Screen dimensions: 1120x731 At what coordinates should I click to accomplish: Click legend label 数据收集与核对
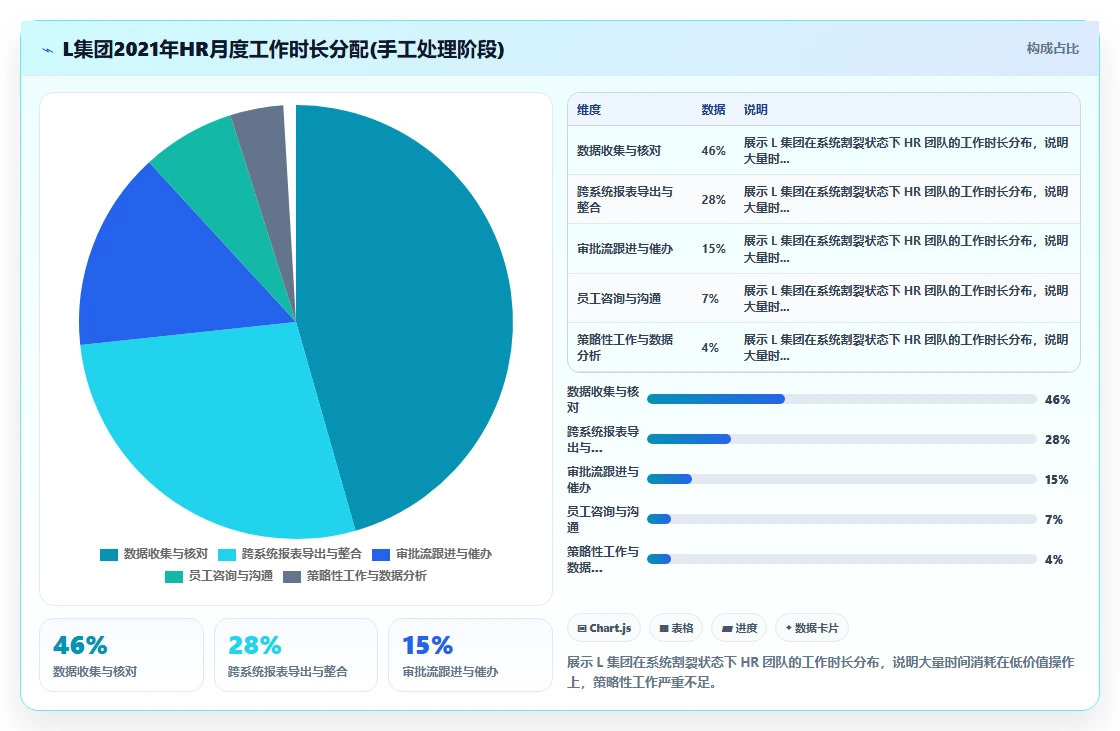point(166,554)
